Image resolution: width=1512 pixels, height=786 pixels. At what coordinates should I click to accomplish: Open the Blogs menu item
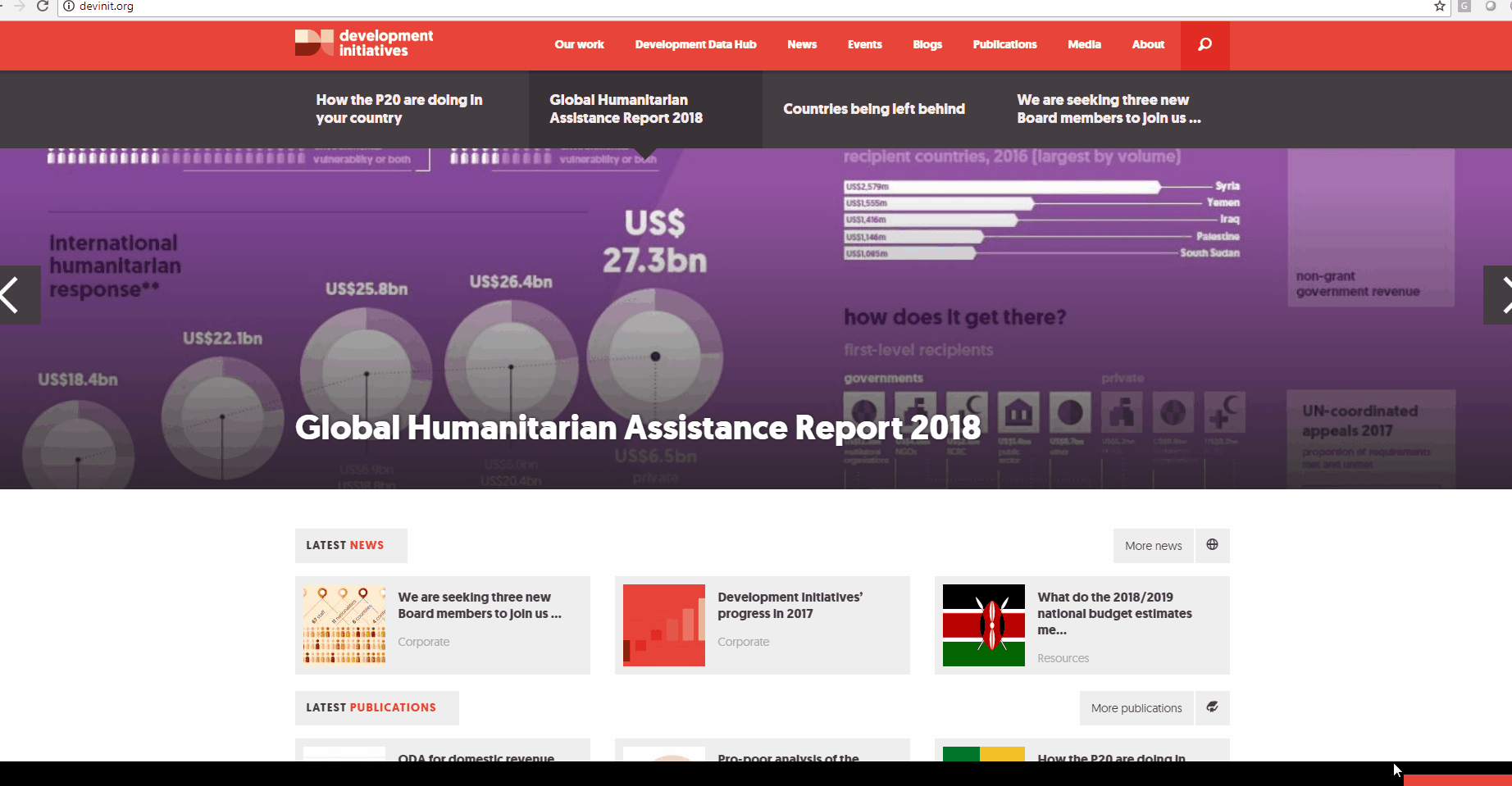click(x=927, y=44)
